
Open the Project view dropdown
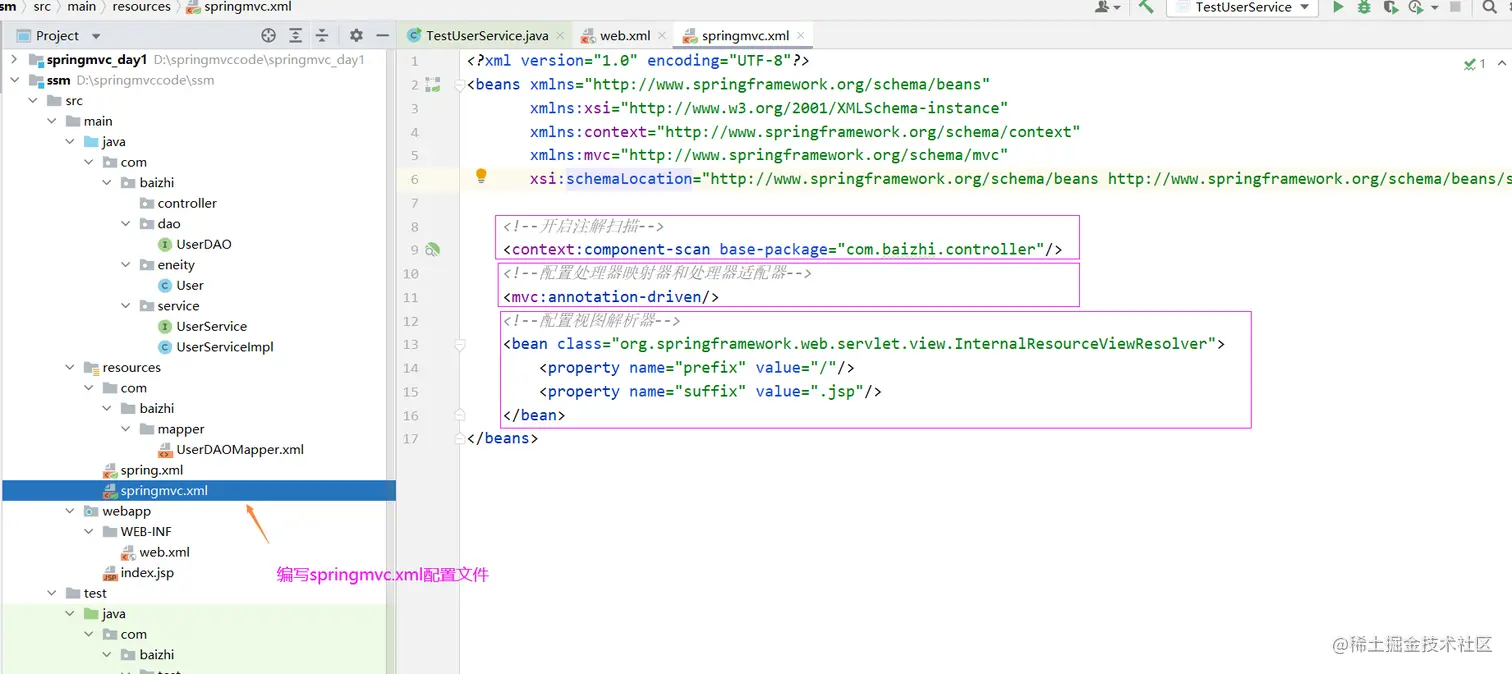click(96, 36)
